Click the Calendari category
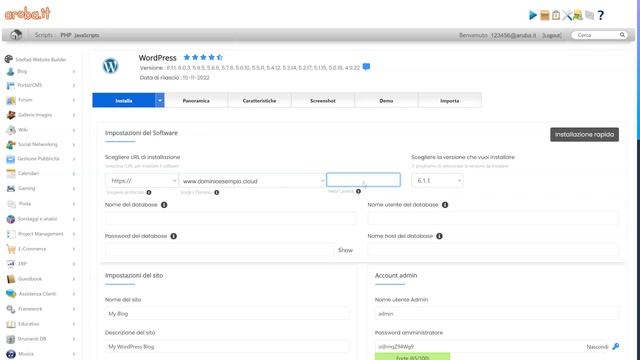640x360 pixels. pyautogui.click(x=28, y=173)
